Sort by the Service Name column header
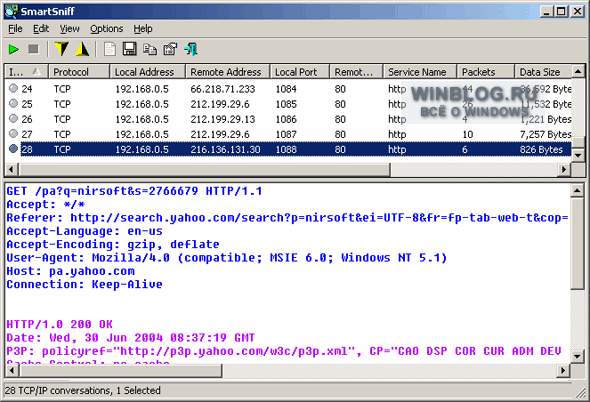590x402 pixels. pyautogui.click(x=420, y=72)
